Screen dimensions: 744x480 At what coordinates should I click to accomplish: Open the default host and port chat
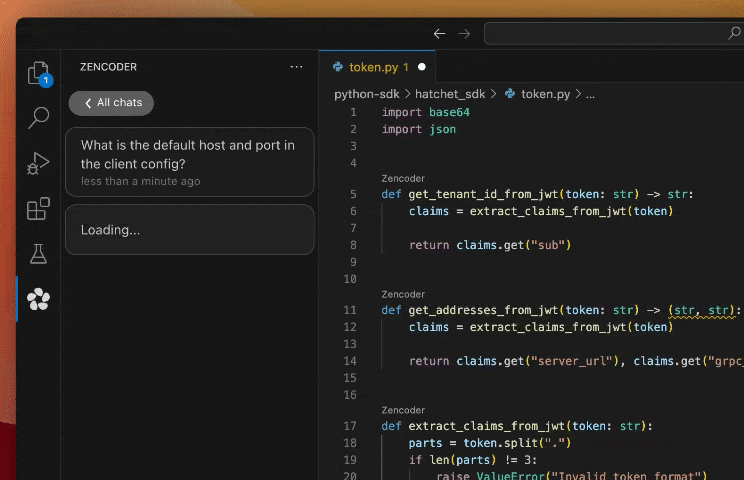pos(189,161)
